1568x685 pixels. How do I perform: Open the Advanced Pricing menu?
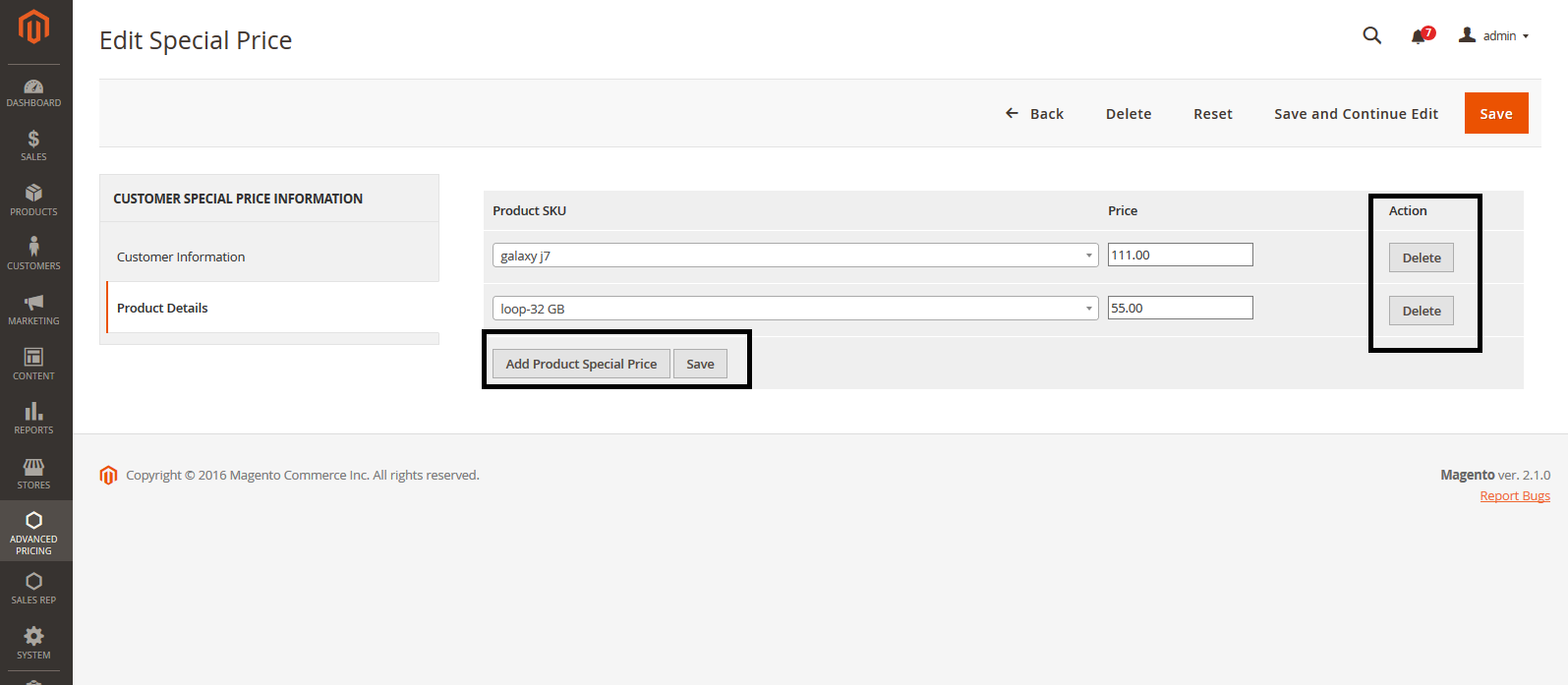click(x=34, y=532)
